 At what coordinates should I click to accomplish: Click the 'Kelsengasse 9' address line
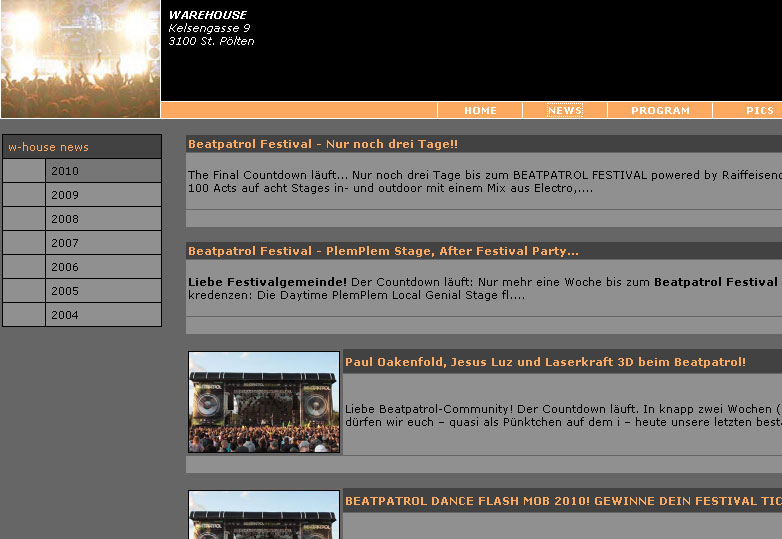coord(209,28)
